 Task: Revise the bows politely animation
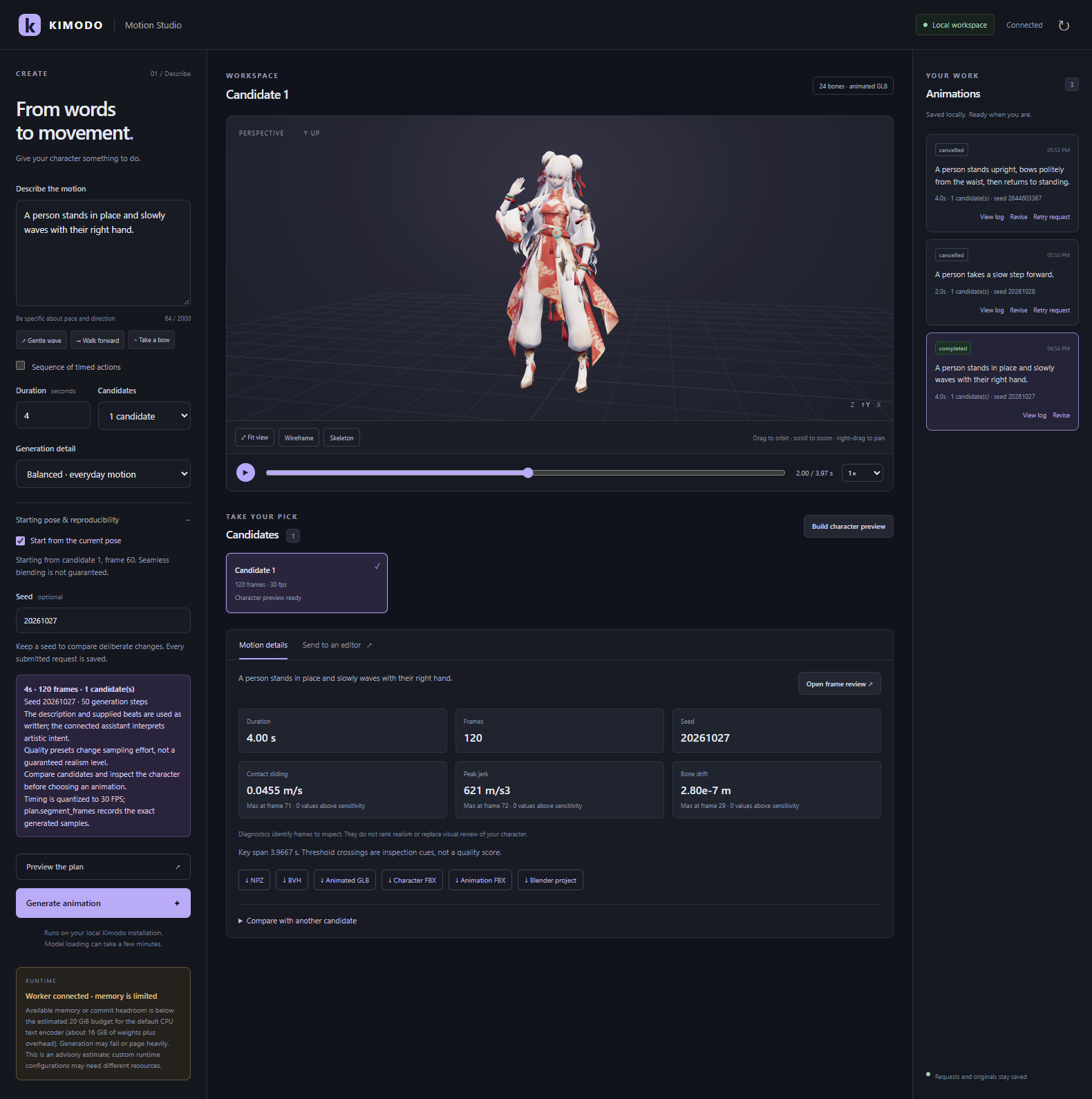(x=1018, y=217)
